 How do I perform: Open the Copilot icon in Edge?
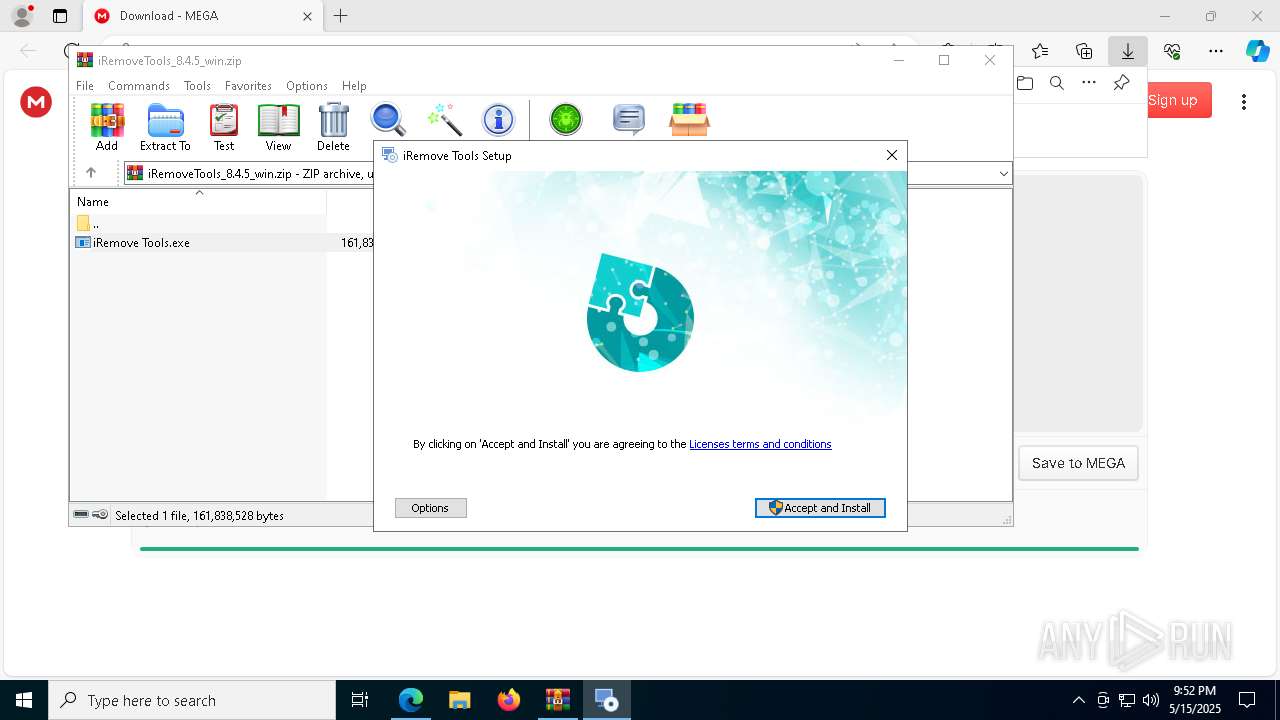click(1258, 51)
